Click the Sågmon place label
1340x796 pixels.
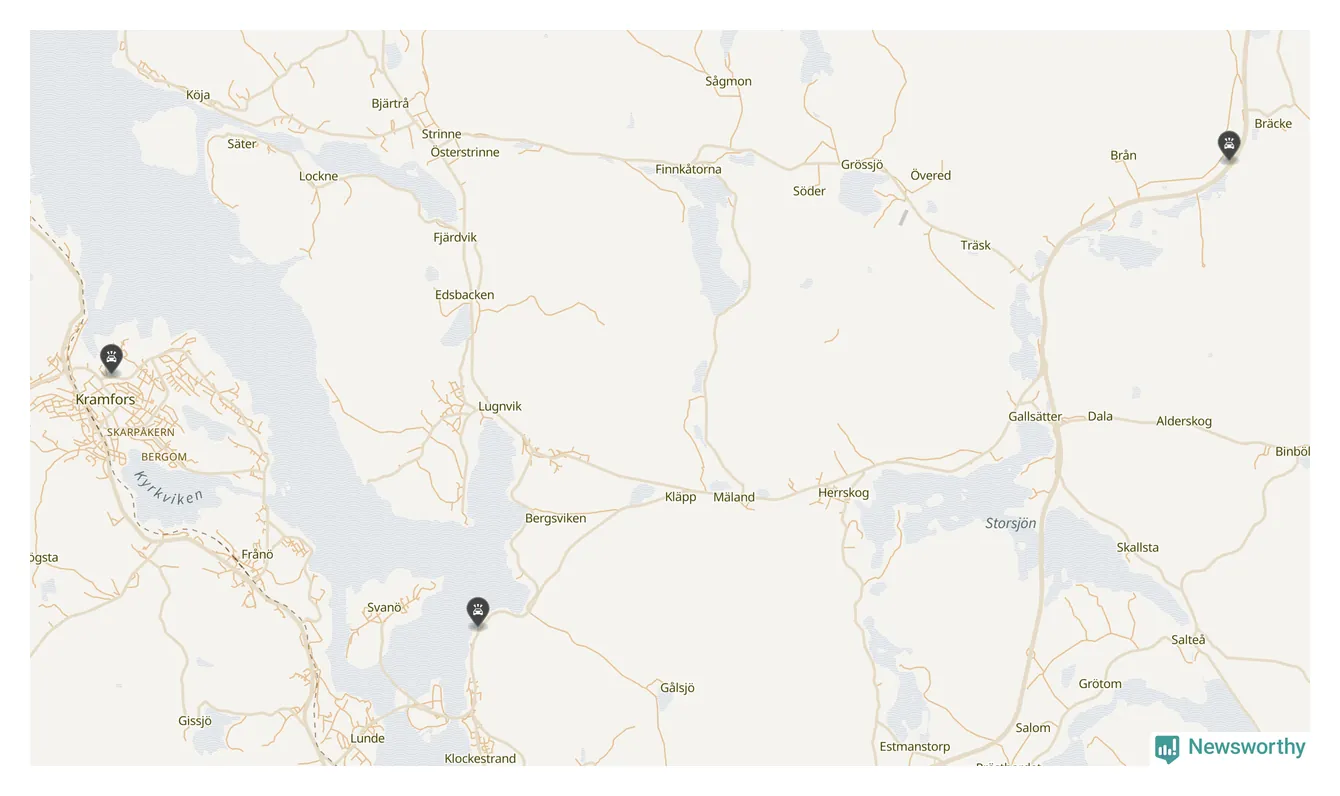[728, 82]
